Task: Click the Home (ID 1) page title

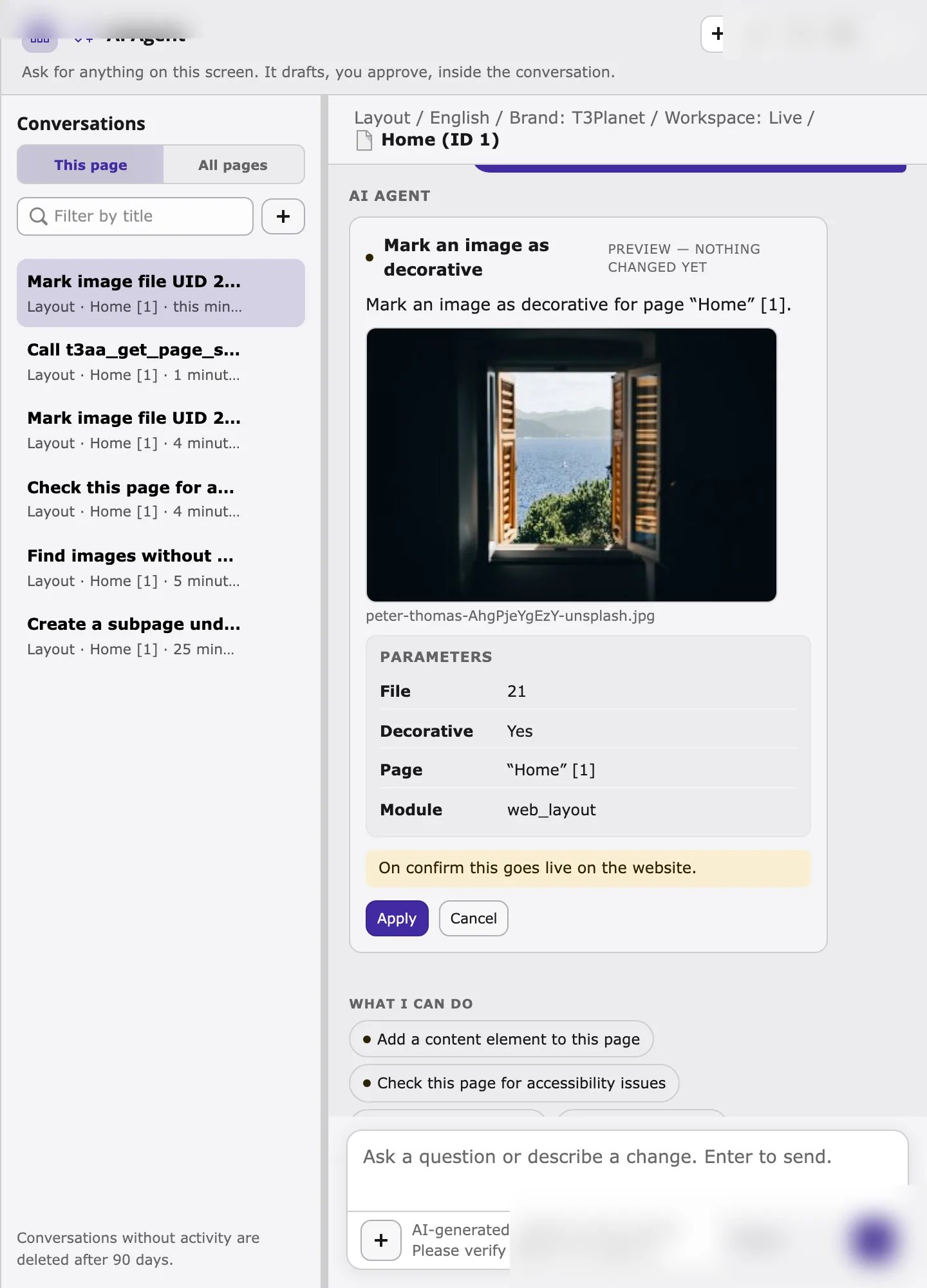Action: (x=440, y=140)
